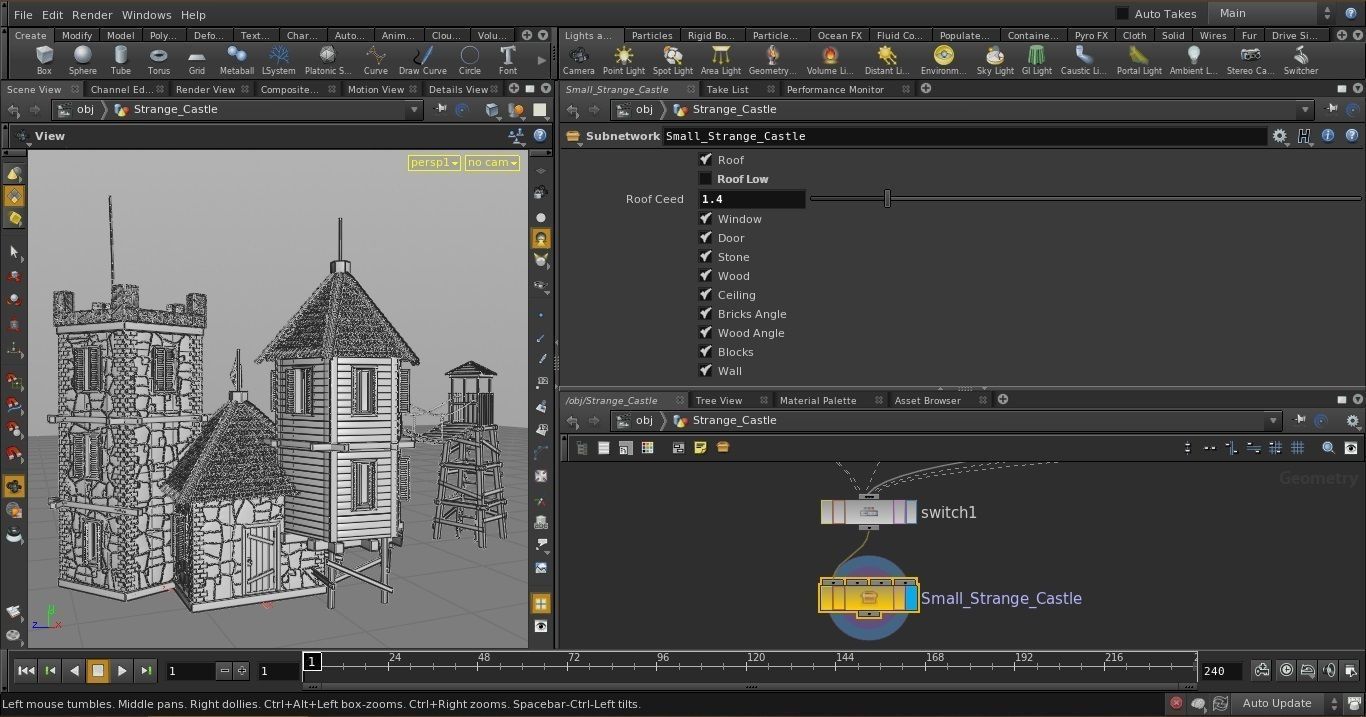1366x717 pixels.
Task: Open the Render menu
Action: click(92, 15)
